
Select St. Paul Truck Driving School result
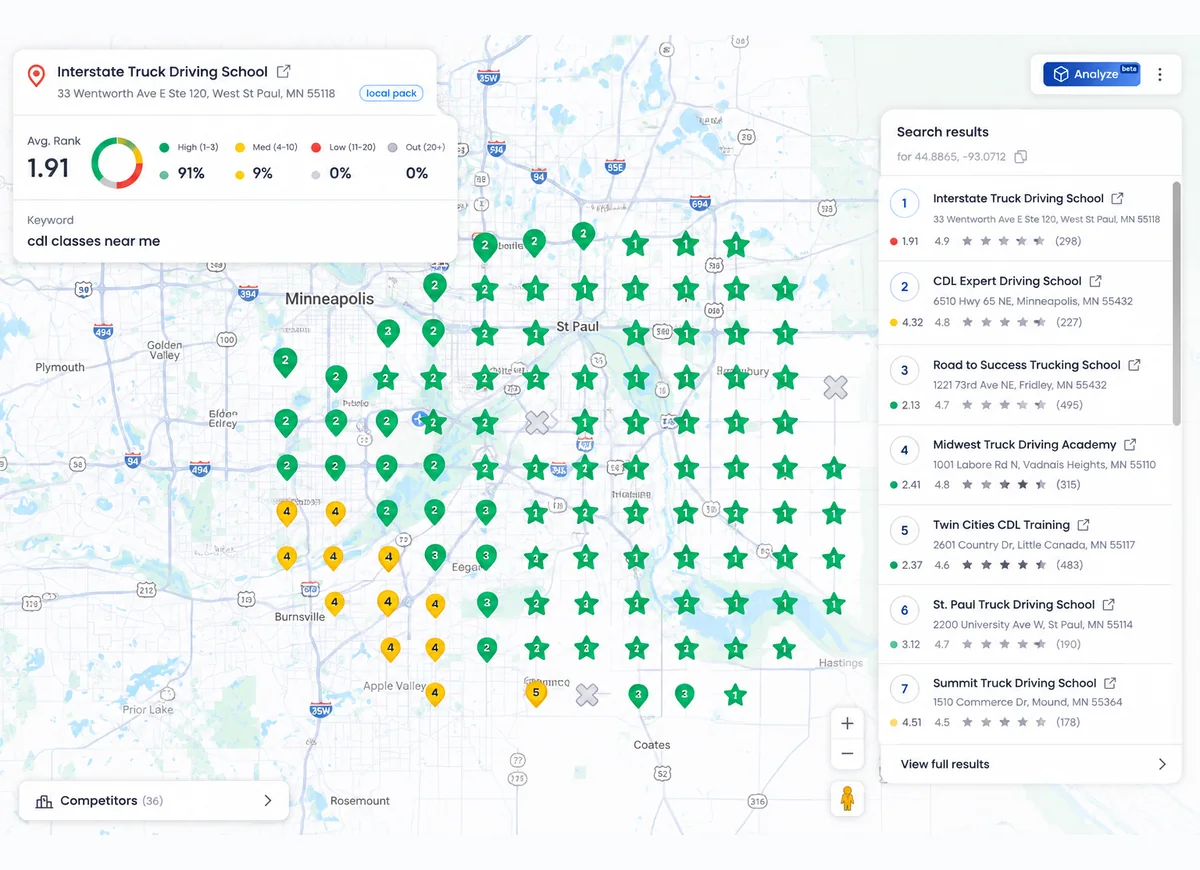click(1026, 624)
